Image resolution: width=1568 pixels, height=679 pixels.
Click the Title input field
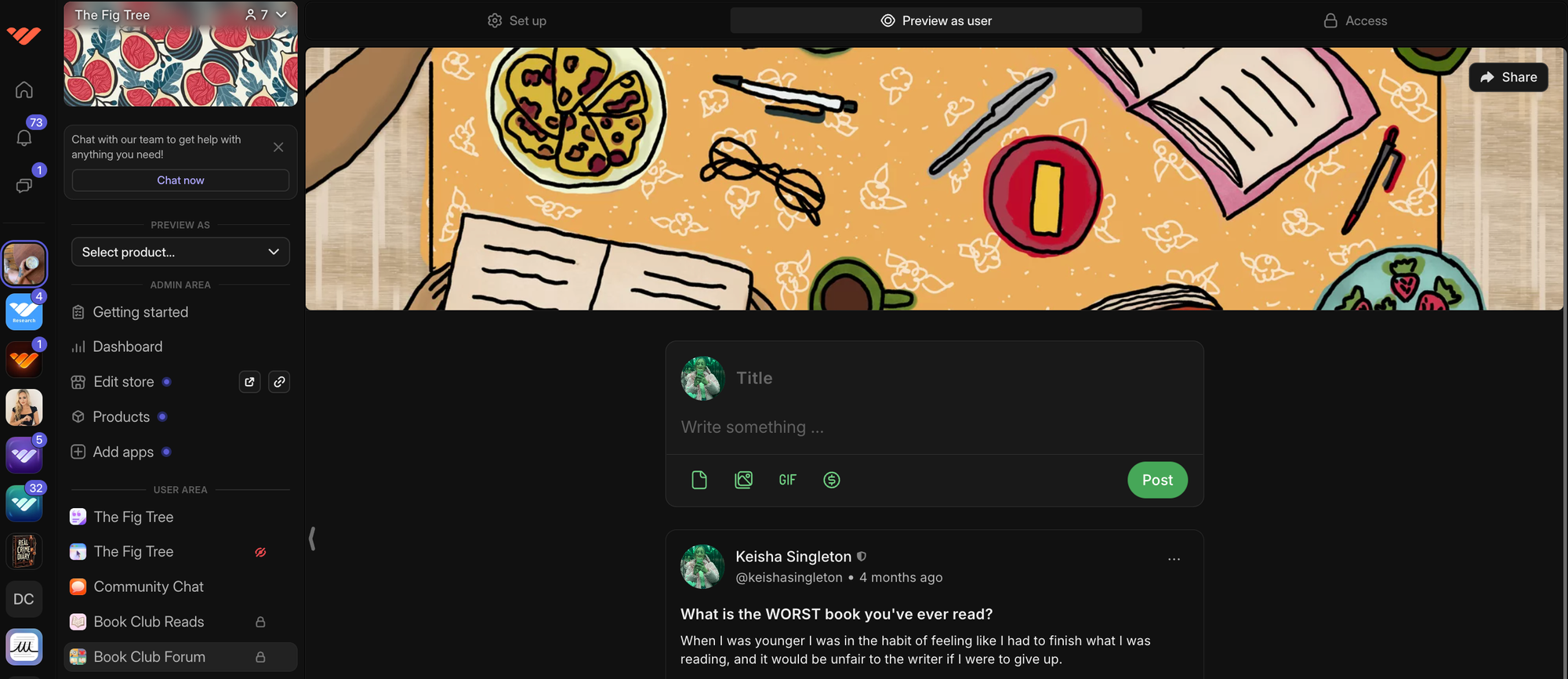pos(960,378)
